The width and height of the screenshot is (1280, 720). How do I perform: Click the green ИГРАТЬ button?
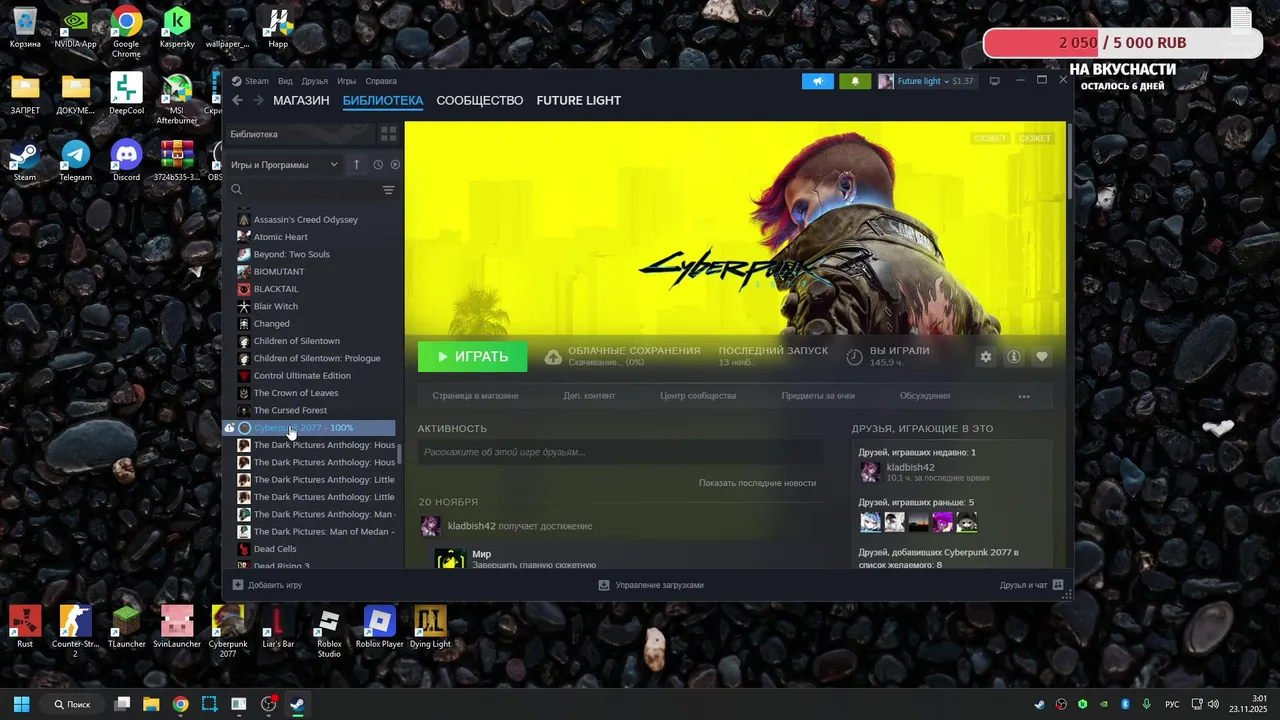pos(472,357)
